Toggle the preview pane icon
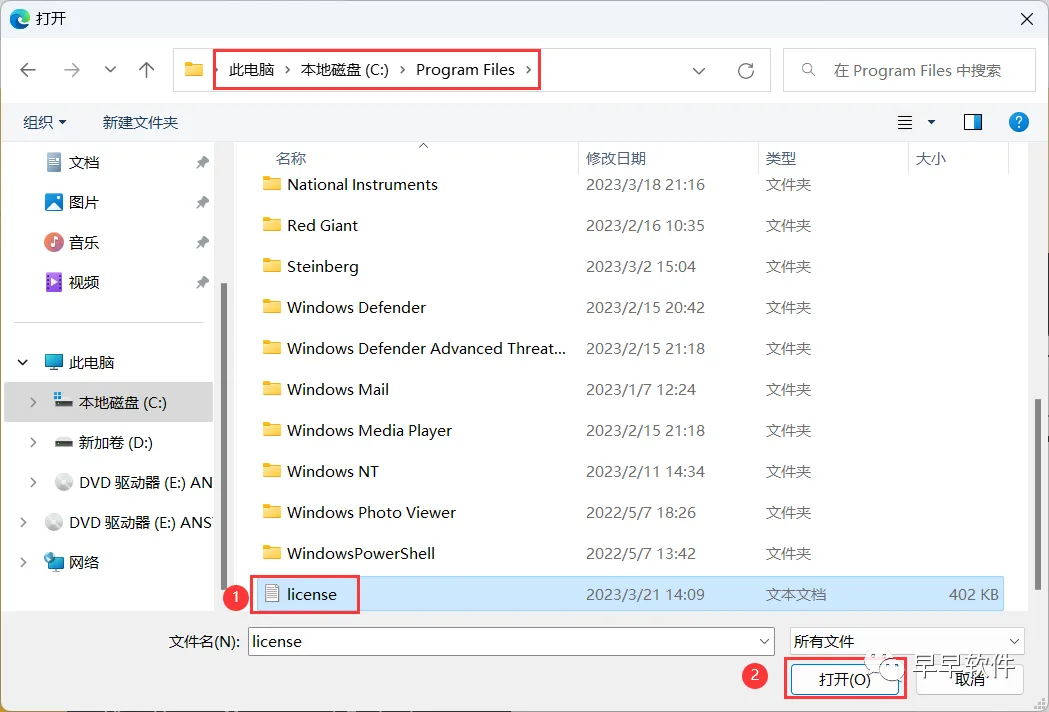Screen dimensions: 1049x712 click(973, 122)
